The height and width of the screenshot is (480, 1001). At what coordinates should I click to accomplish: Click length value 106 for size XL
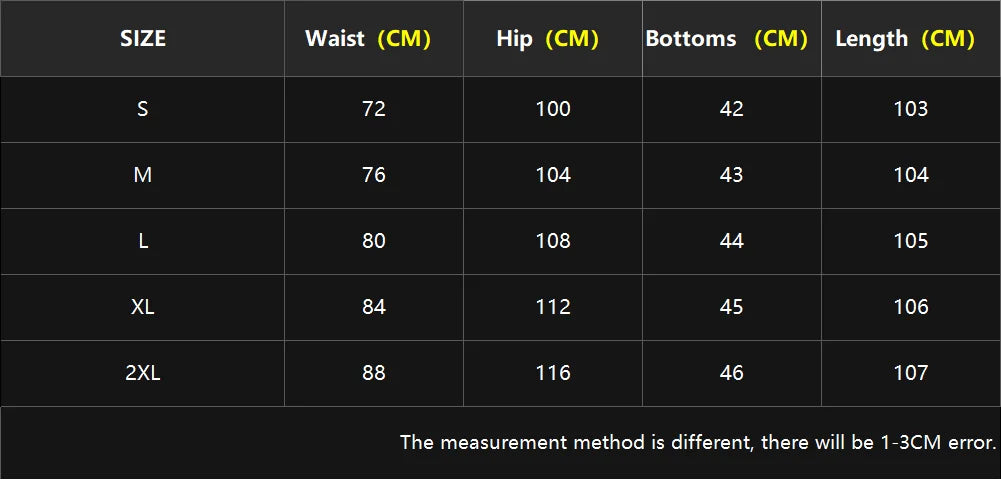[x=911, y=307]
